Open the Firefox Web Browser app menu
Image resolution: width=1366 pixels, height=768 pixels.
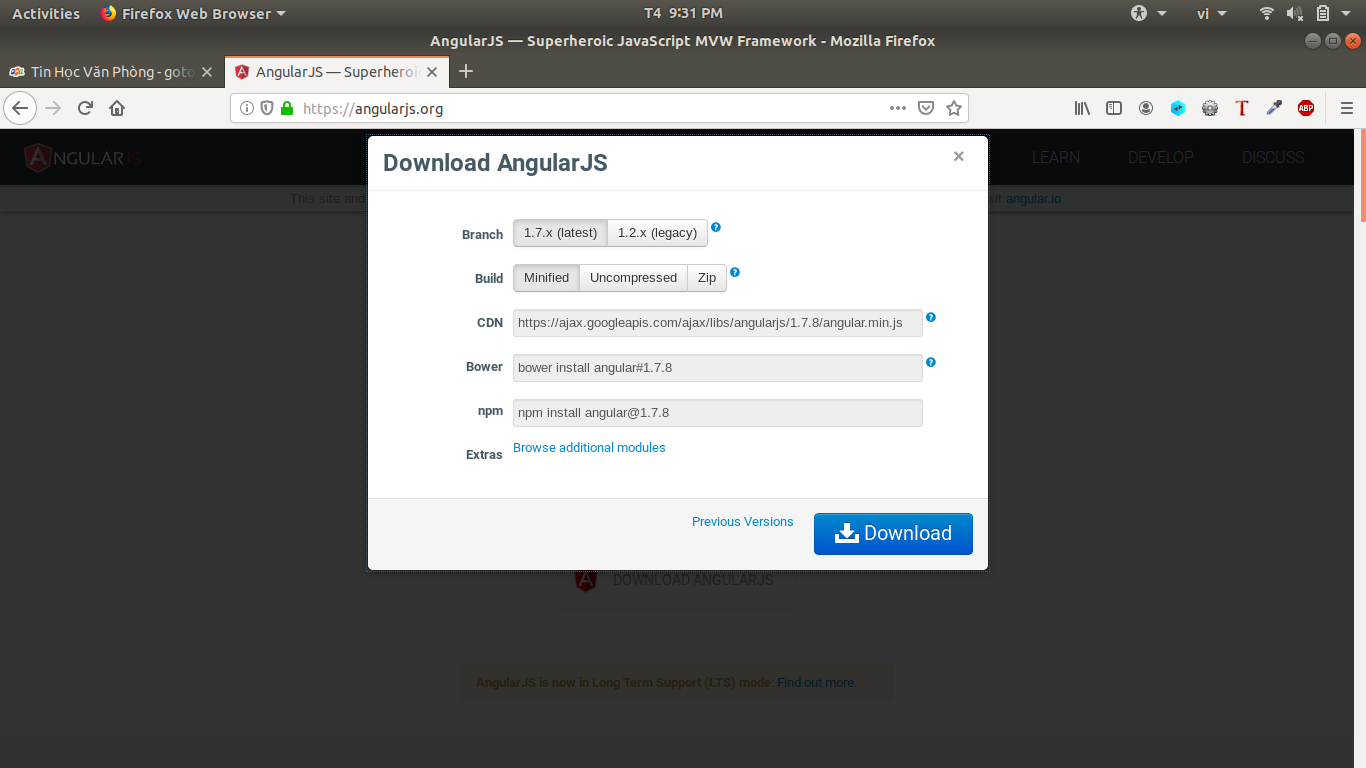[193, 13]
